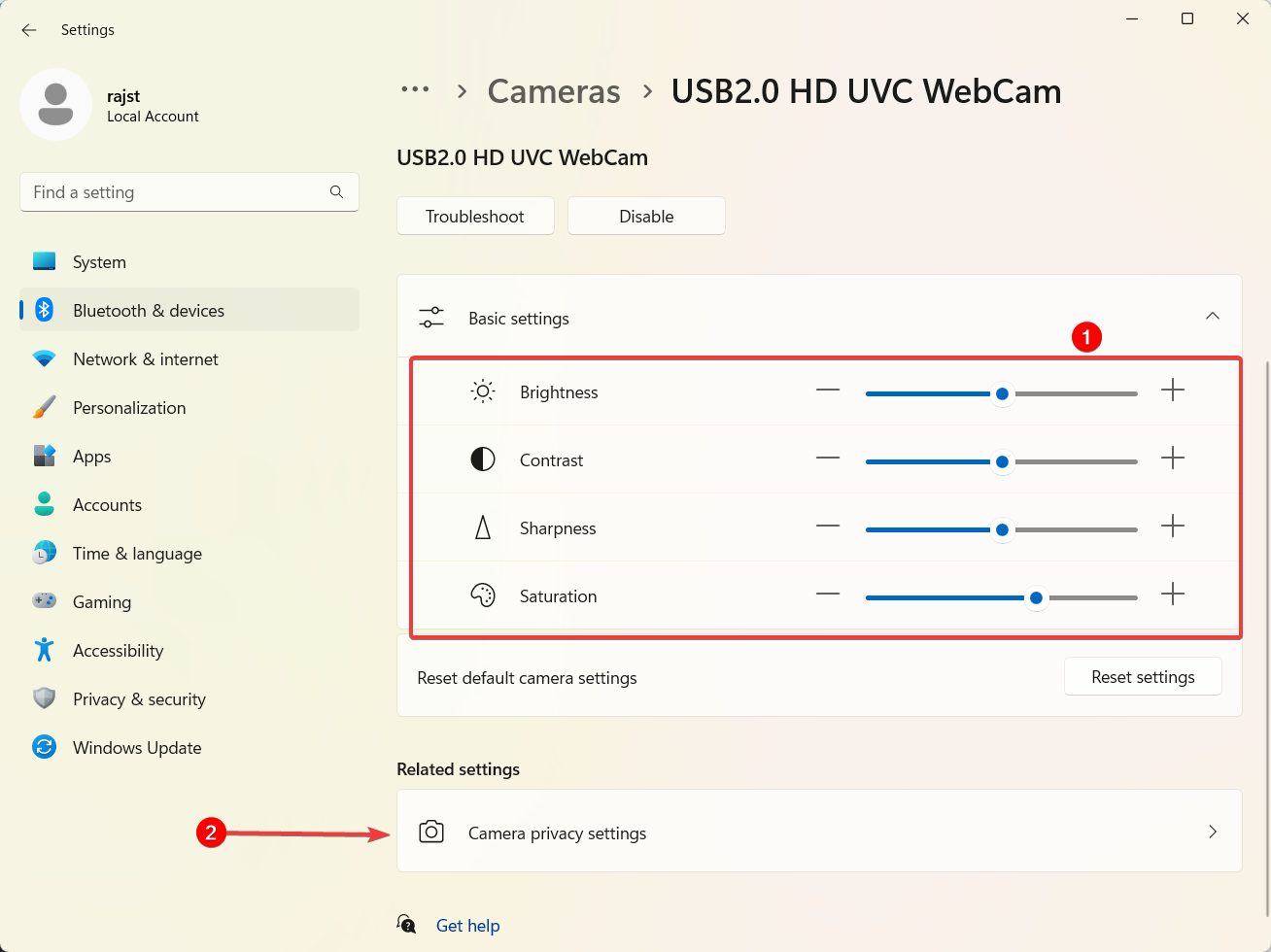Click the Basic settings sliders icon

pos(430,318)
